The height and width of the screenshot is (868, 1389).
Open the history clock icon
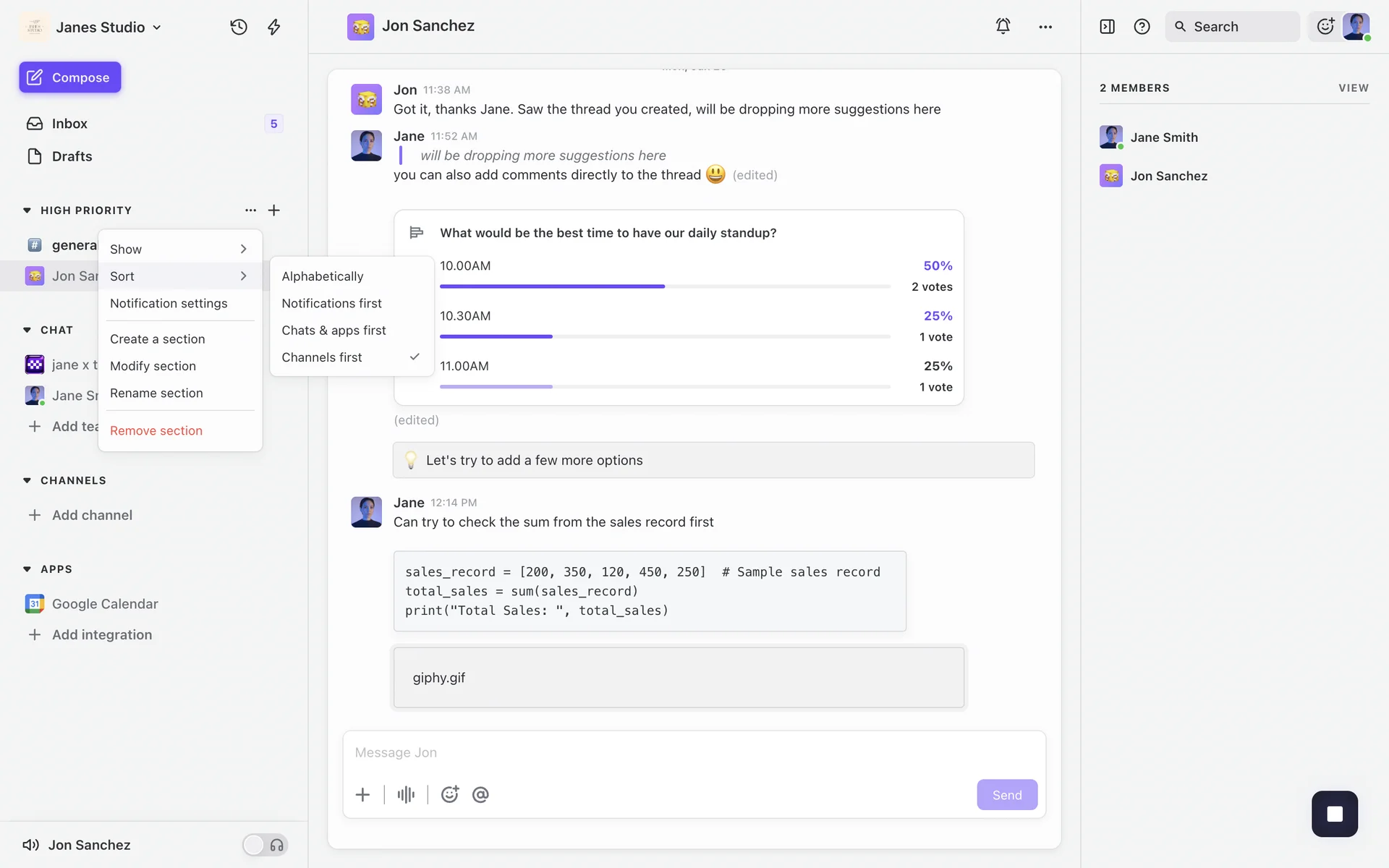pos(239,27)
